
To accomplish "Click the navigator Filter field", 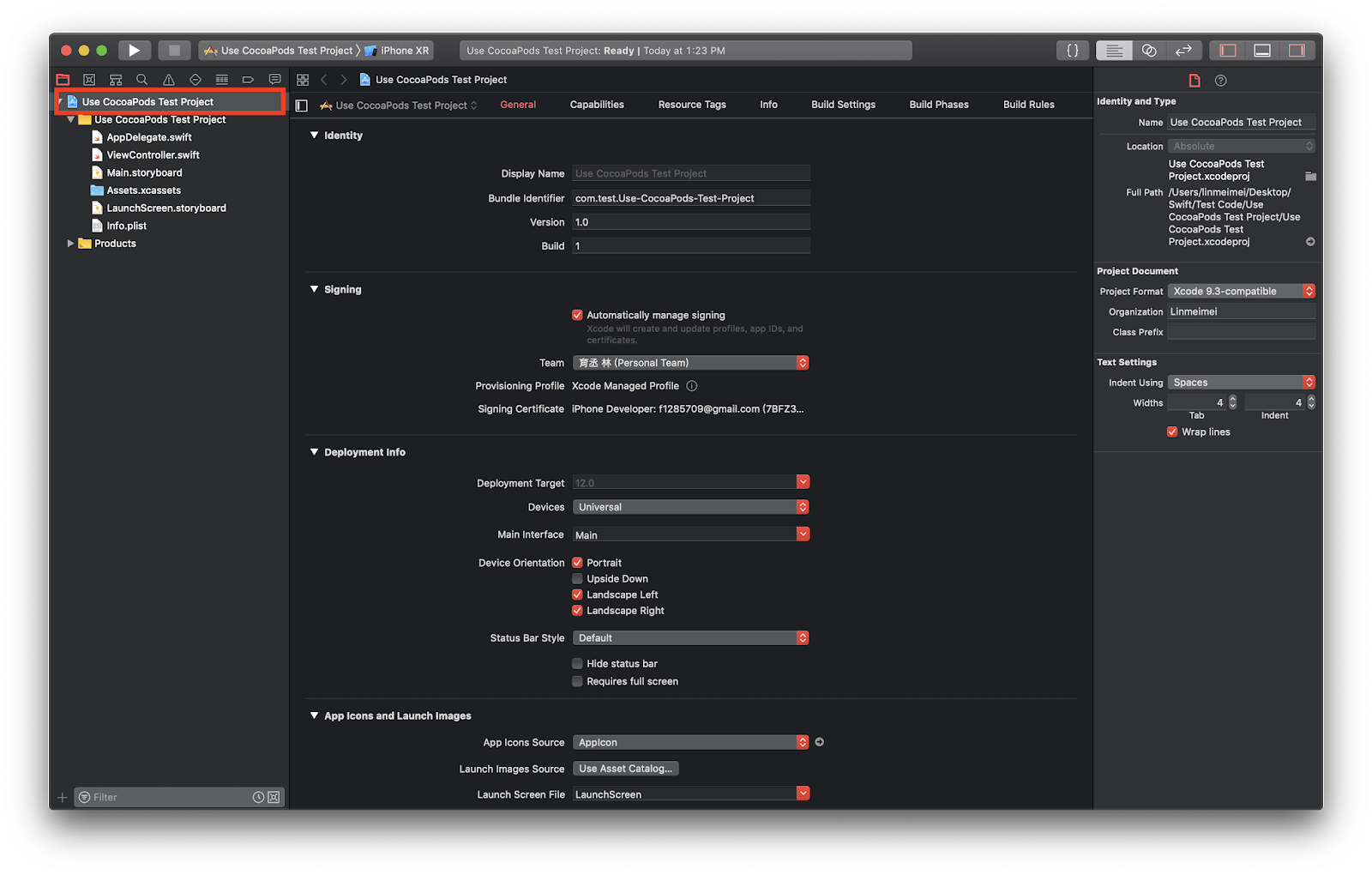I will pyautogui.click(x=179, y=798).
